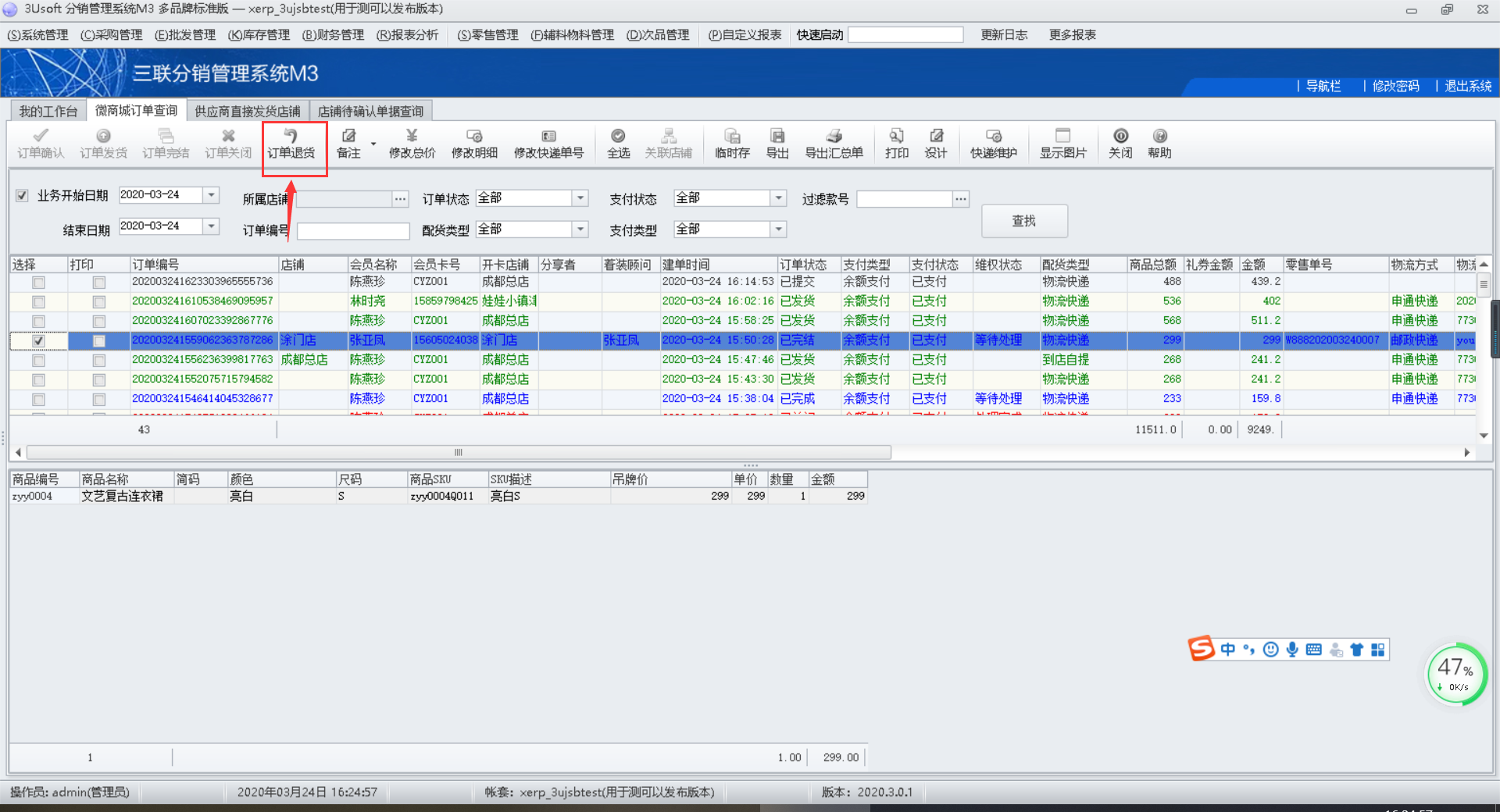Start an order return with 订单退货
The height and width of the screenshot is (812, 1500).
pyautogui.click(x=291, y=144)
